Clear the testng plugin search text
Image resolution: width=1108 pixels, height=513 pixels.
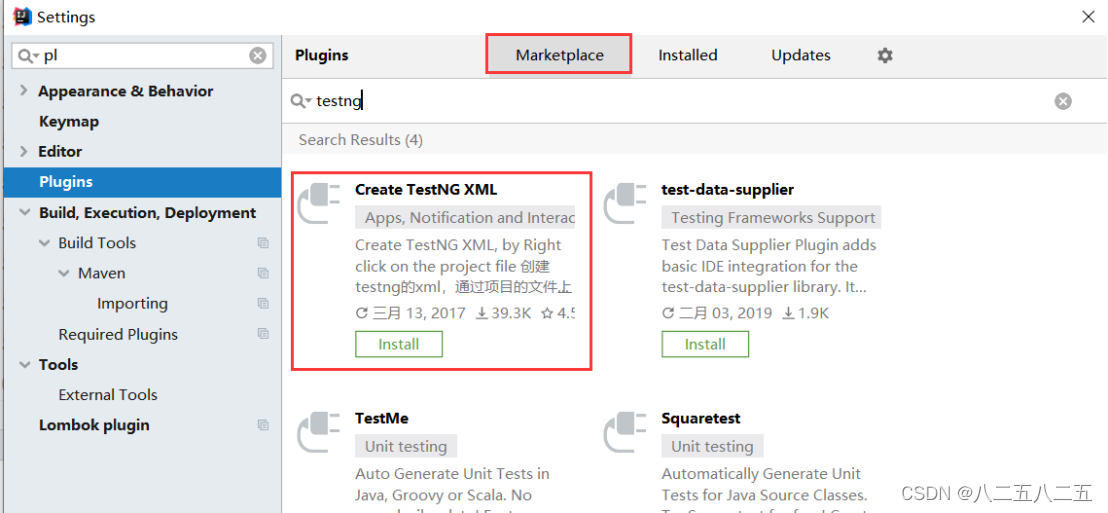pos(1063,102)
